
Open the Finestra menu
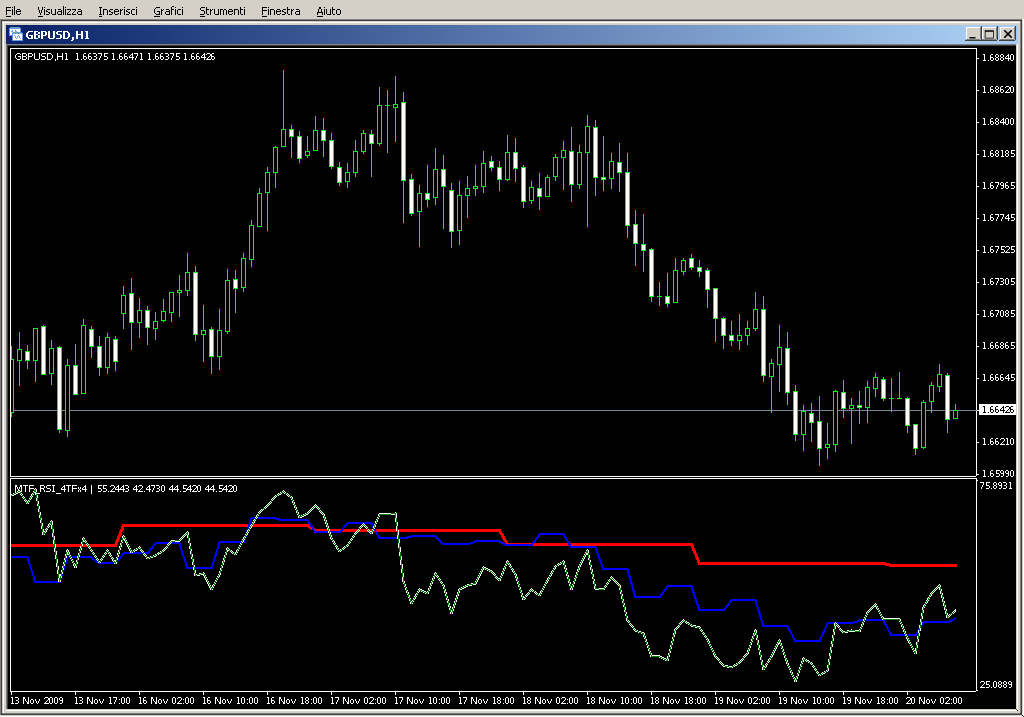[280, 11]
